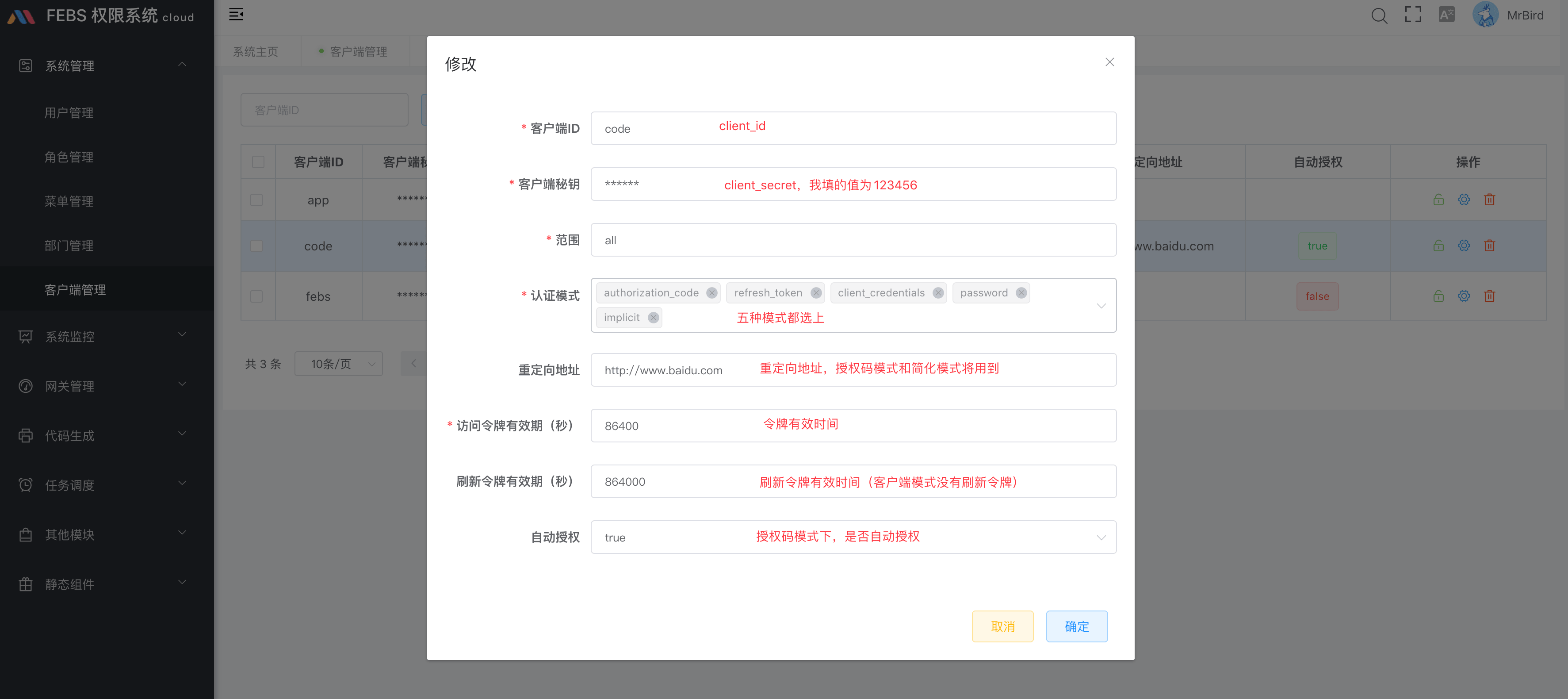Viewport: 1568px width, 699px height.
Task: Remove the authorization_code tag
Action: click(711, 293)
